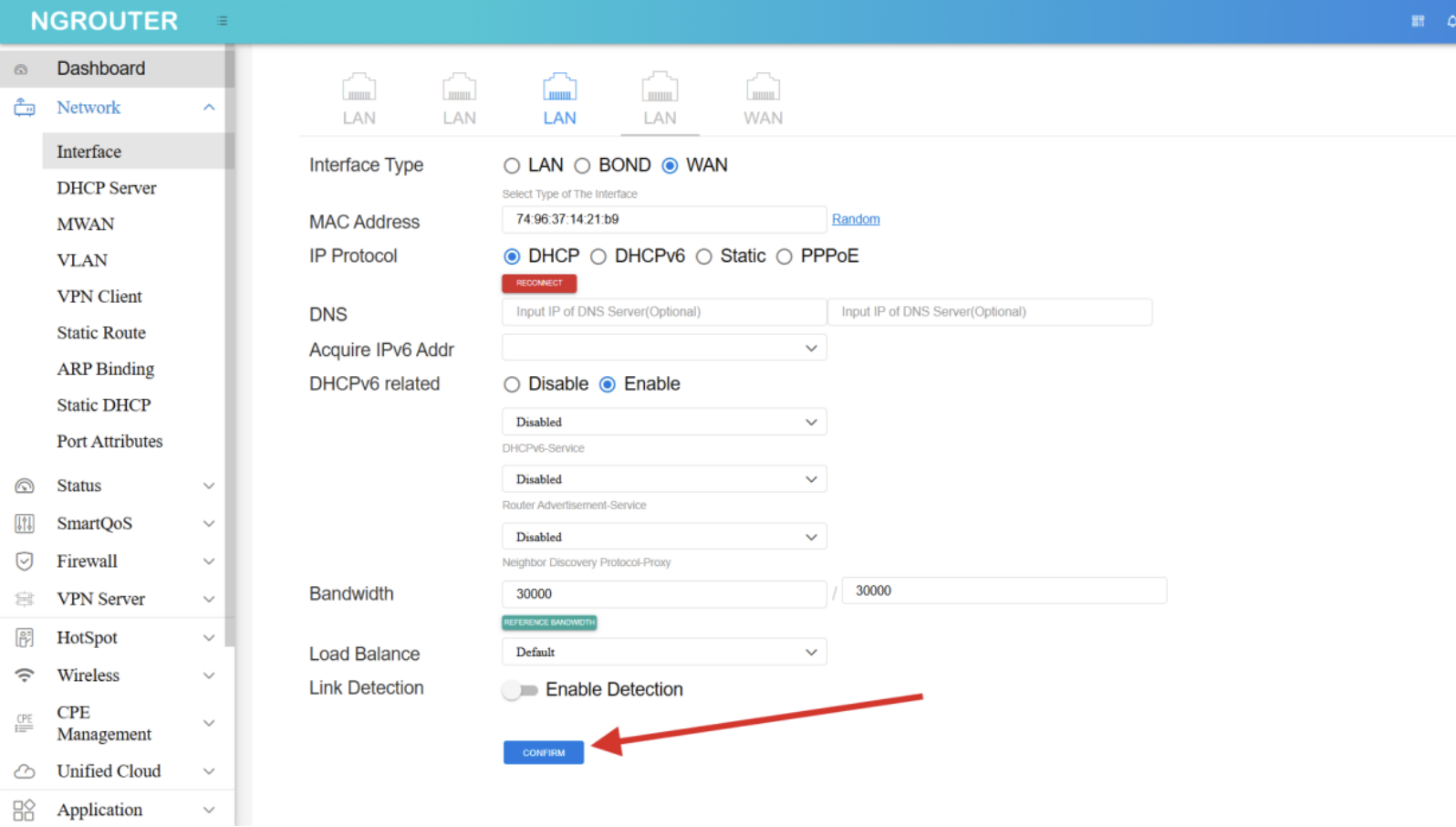Open DHCP Server in the sidebar

107,188
